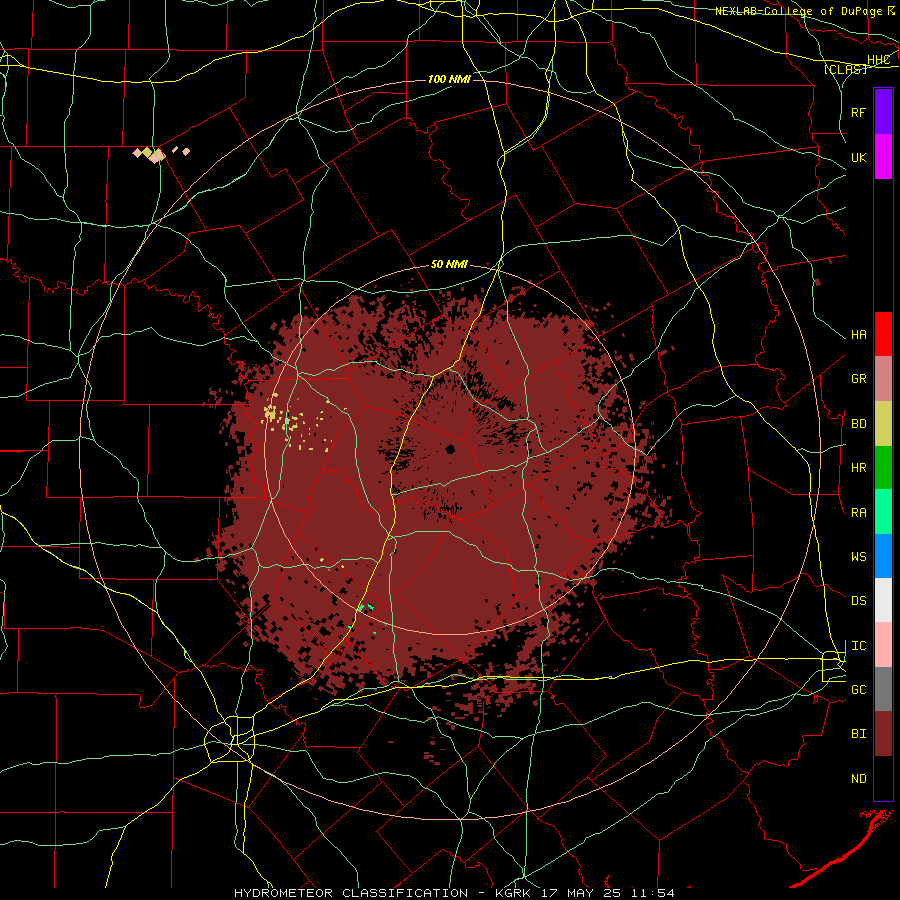Click the blue WS legend color swatch
Viewport: 900px width, 900px height.
[x=883, y=556]
